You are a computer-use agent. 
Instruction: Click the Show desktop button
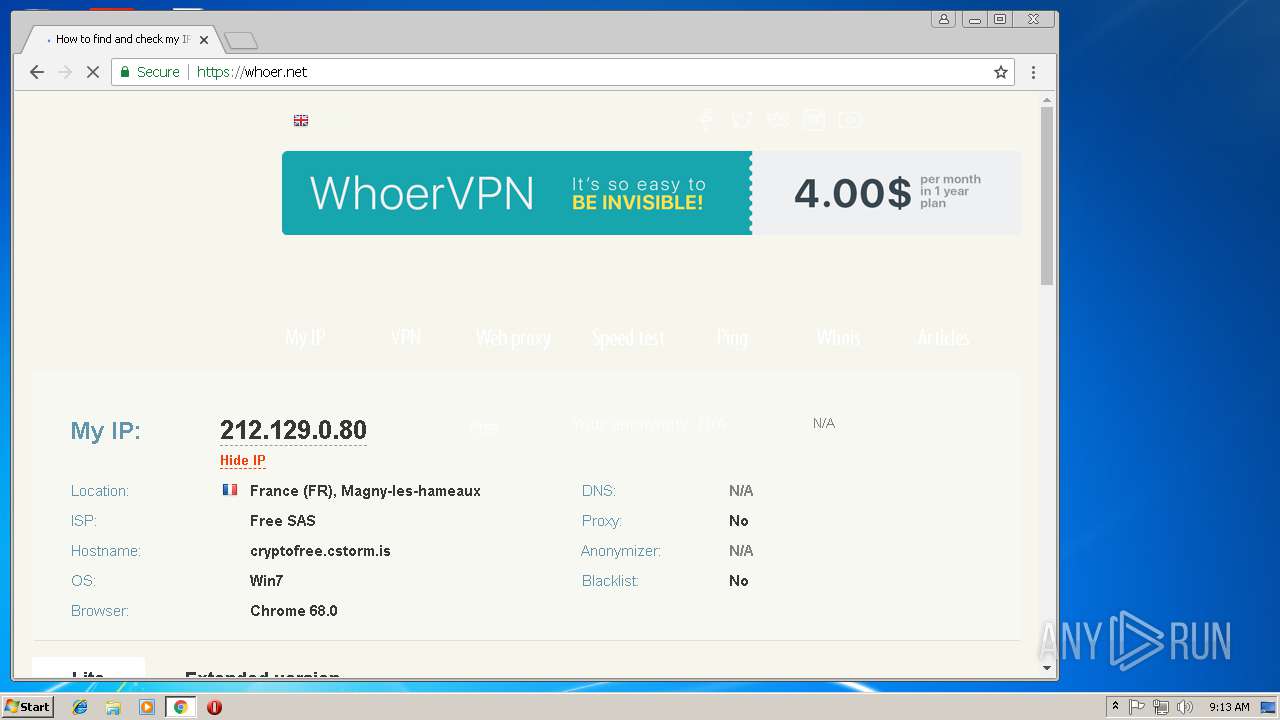1270,707
